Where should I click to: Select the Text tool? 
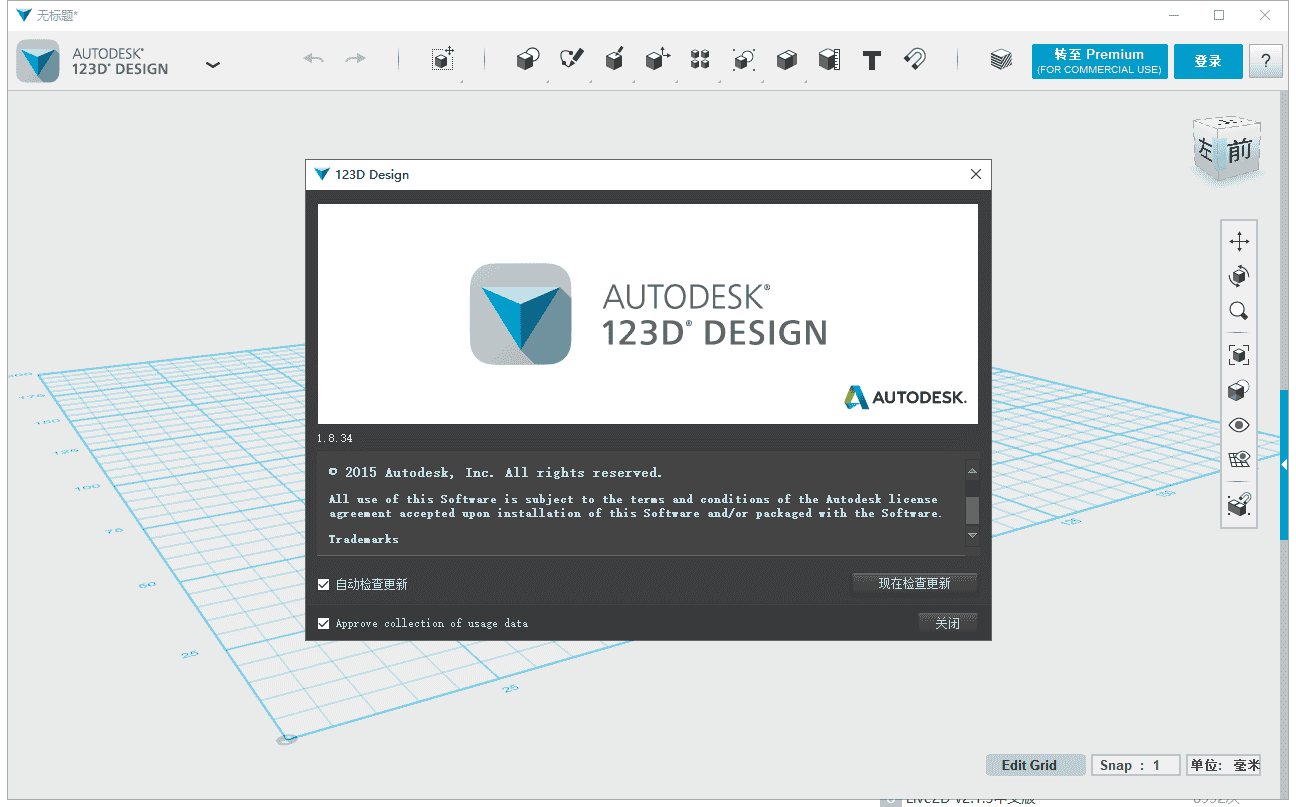click(871, 60)
